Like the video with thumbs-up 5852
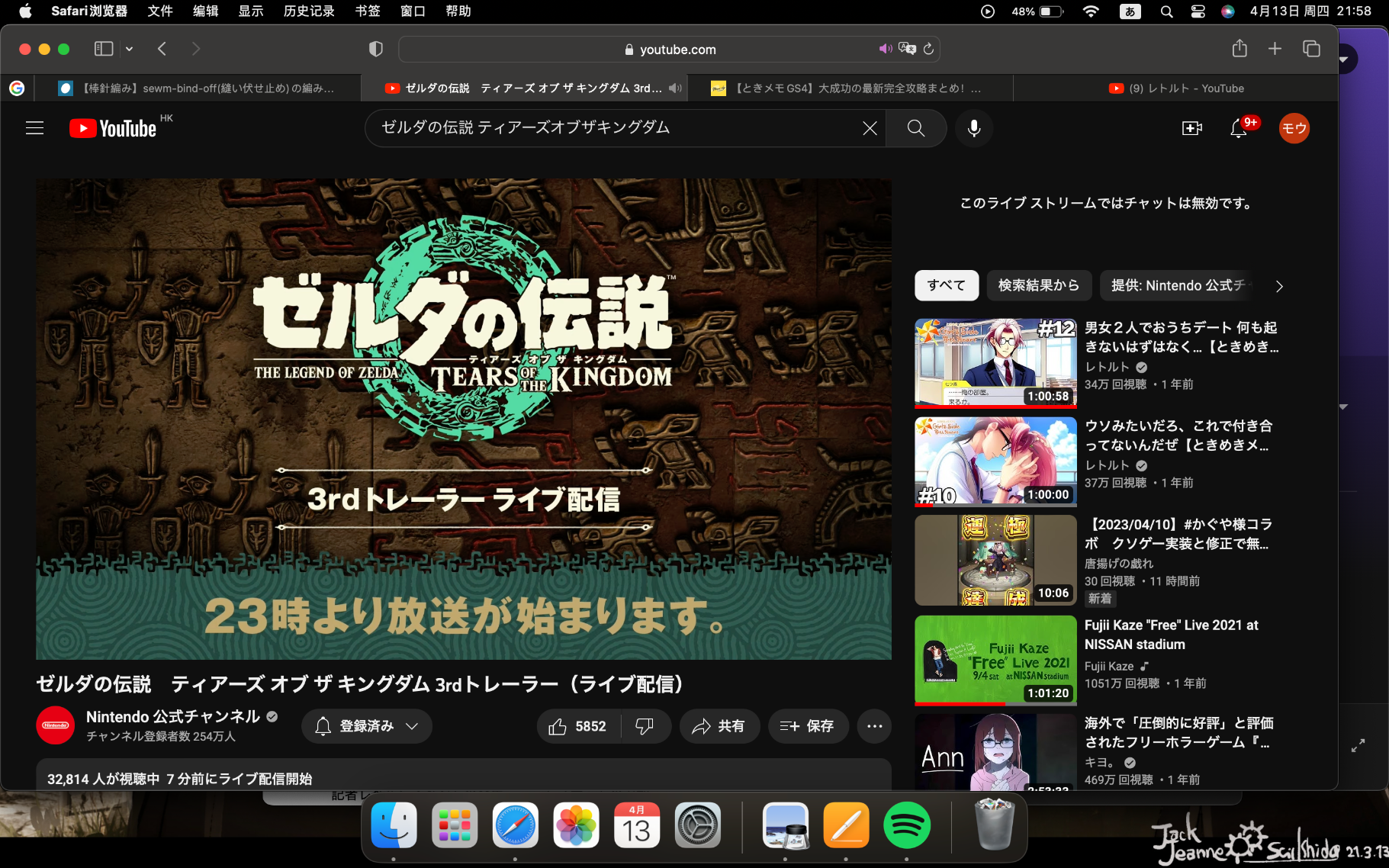Image resolution: width=1389 pixels, height=868 pixels. [x=579, y=726]
